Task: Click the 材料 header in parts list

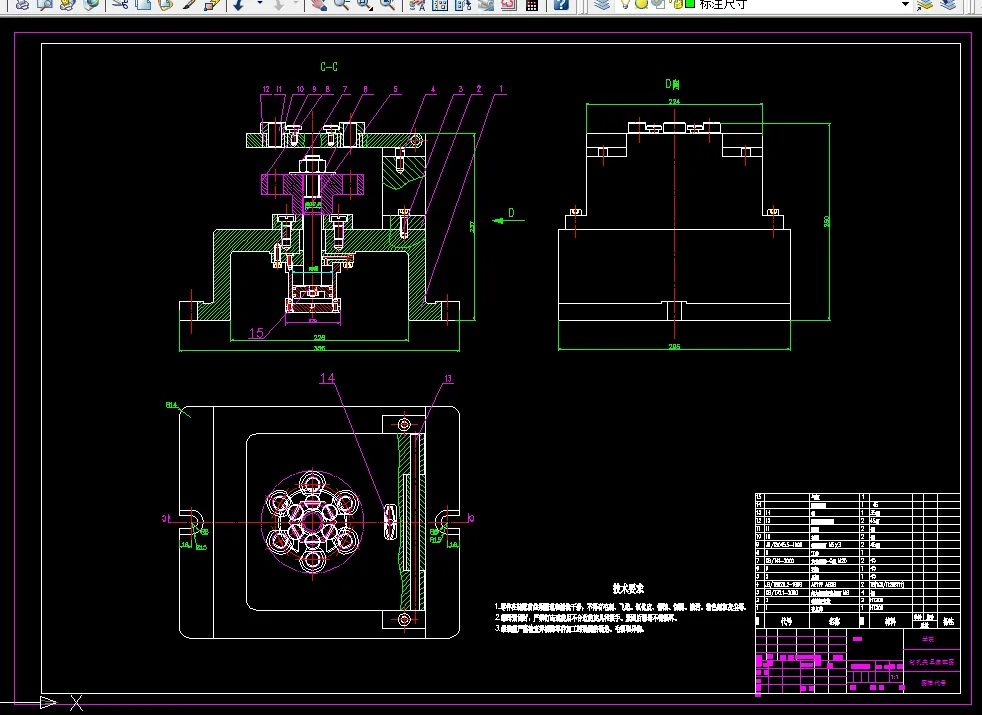Action: [890, 622]
